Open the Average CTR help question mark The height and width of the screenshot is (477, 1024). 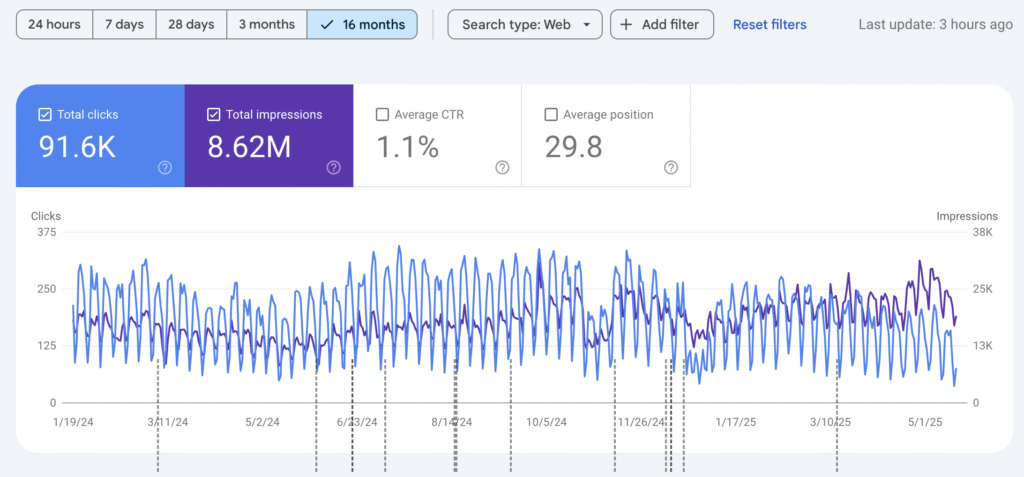coord(503,168)
